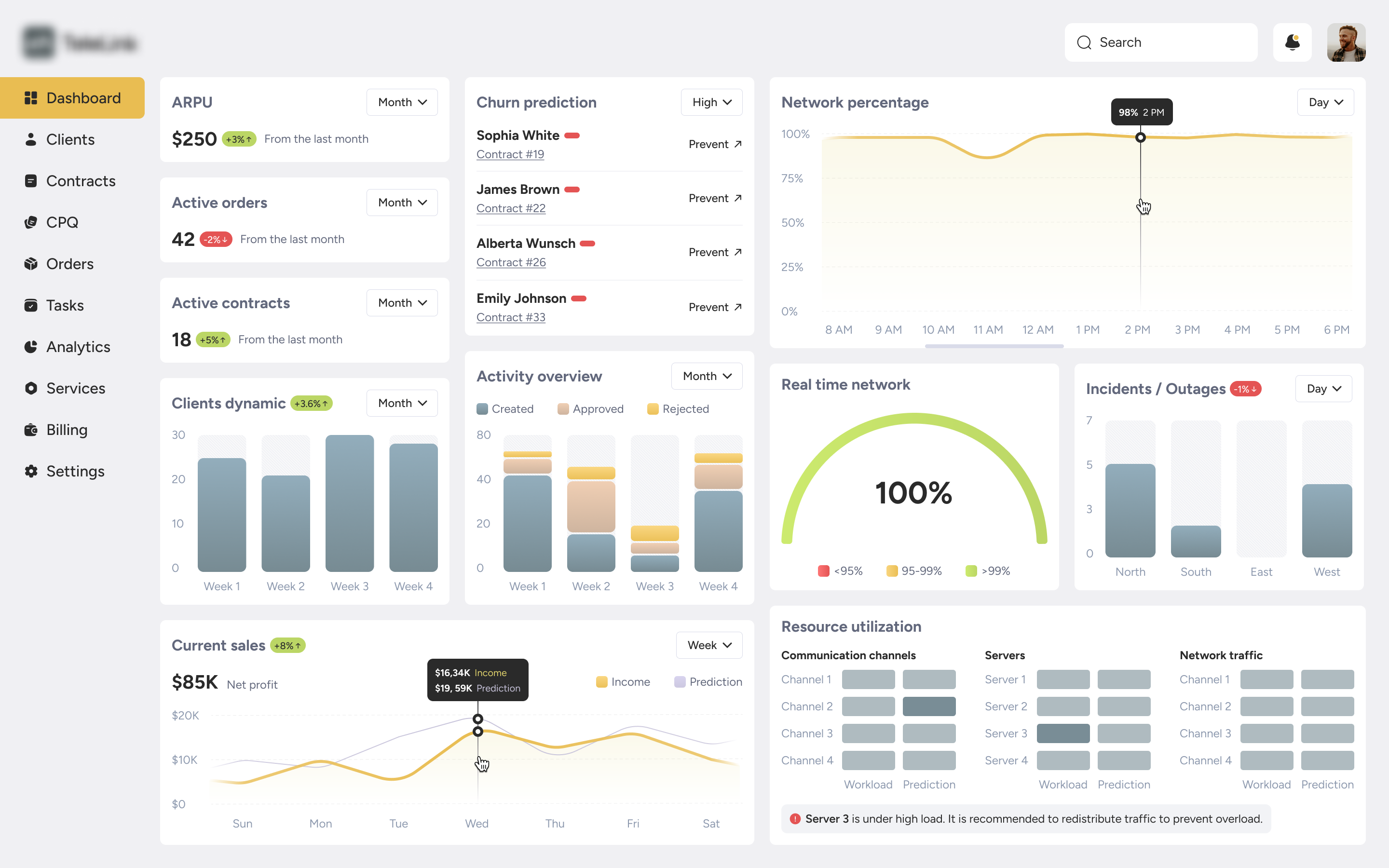Open the Tasks panel from the sidebar
The image size is (1389, 868).
[x=65, y=305]
